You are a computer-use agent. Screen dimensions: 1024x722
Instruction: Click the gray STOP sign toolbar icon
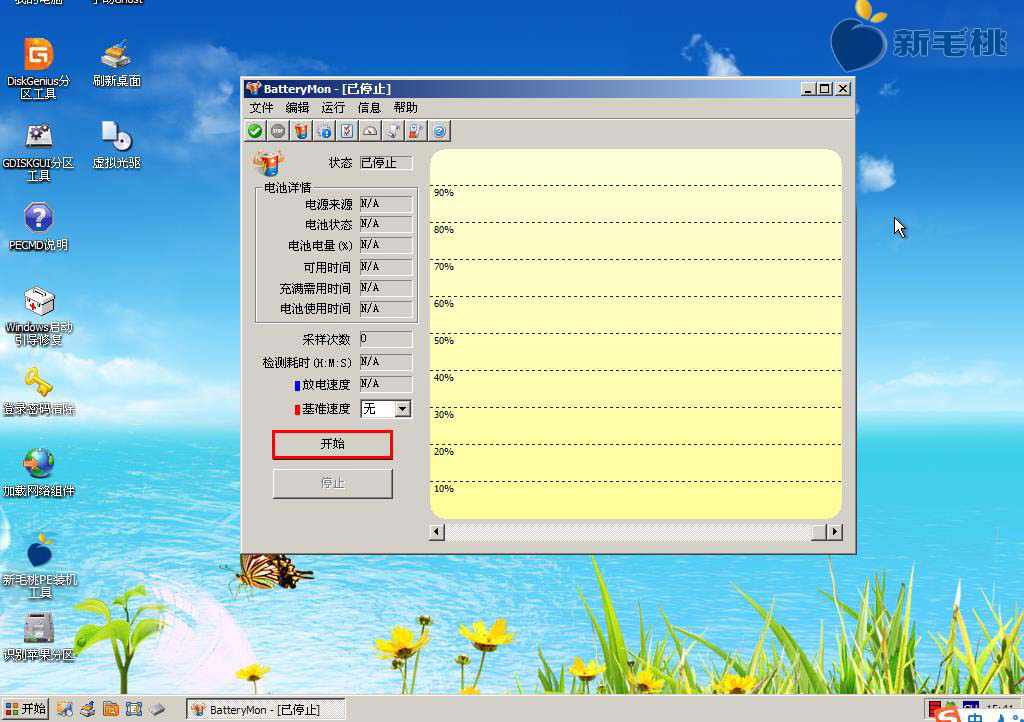pyautogui.click(x=278, y=131)
